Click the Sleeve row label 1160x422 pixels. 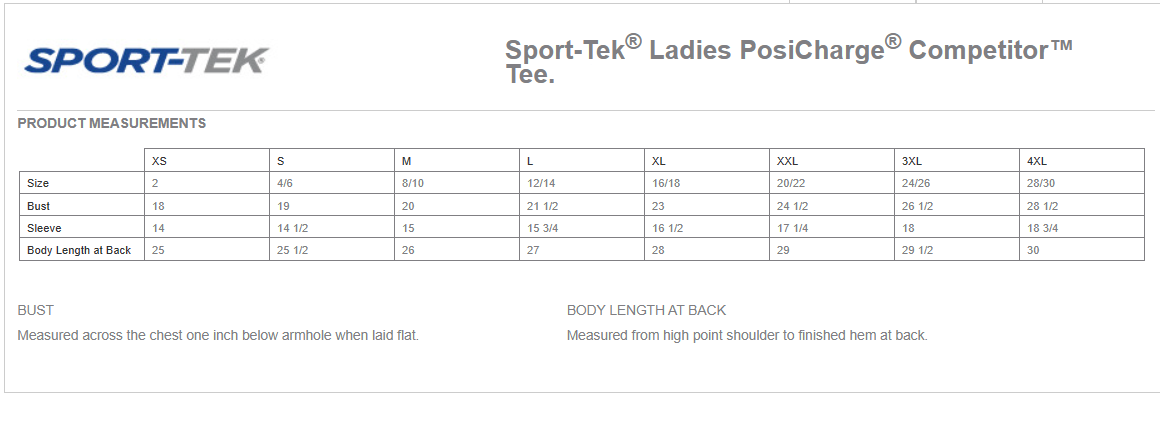click(44, 228)
